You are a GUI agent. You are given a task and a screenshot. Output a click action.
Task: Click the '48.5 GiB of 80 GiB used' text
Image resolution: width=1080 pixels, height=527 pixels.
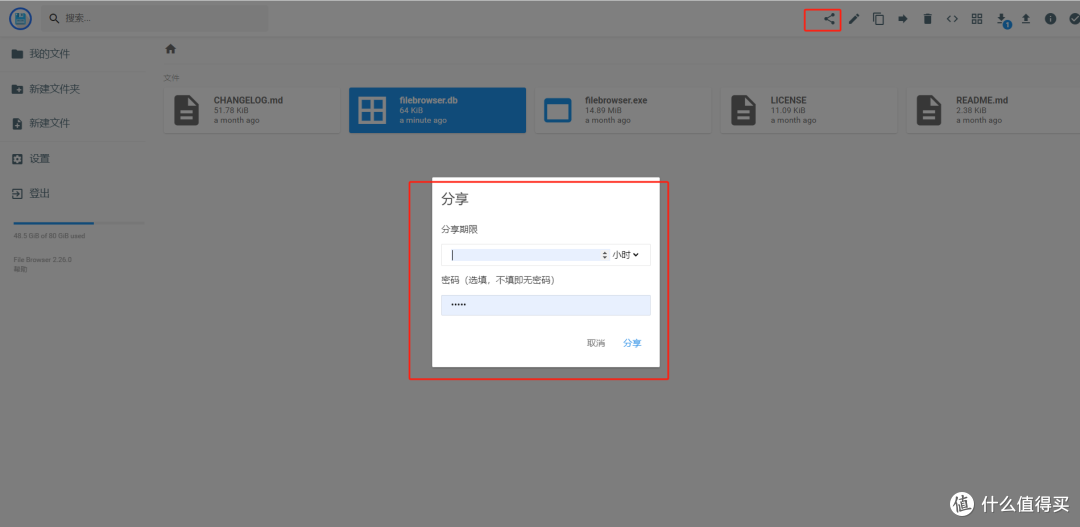pos(50,236)
